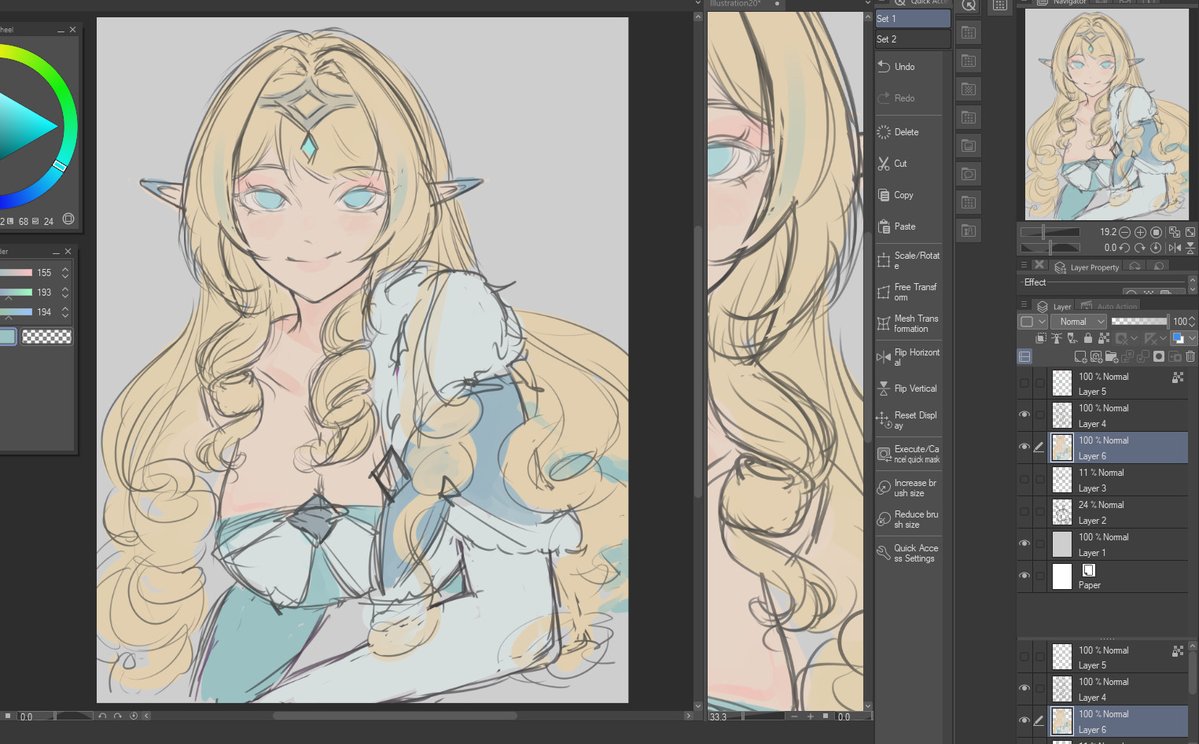This screenshot has height=744, width=1199.
Task: Select the transparent color checkered swatch
Action: pyautogui.click(x=47, y=336)
